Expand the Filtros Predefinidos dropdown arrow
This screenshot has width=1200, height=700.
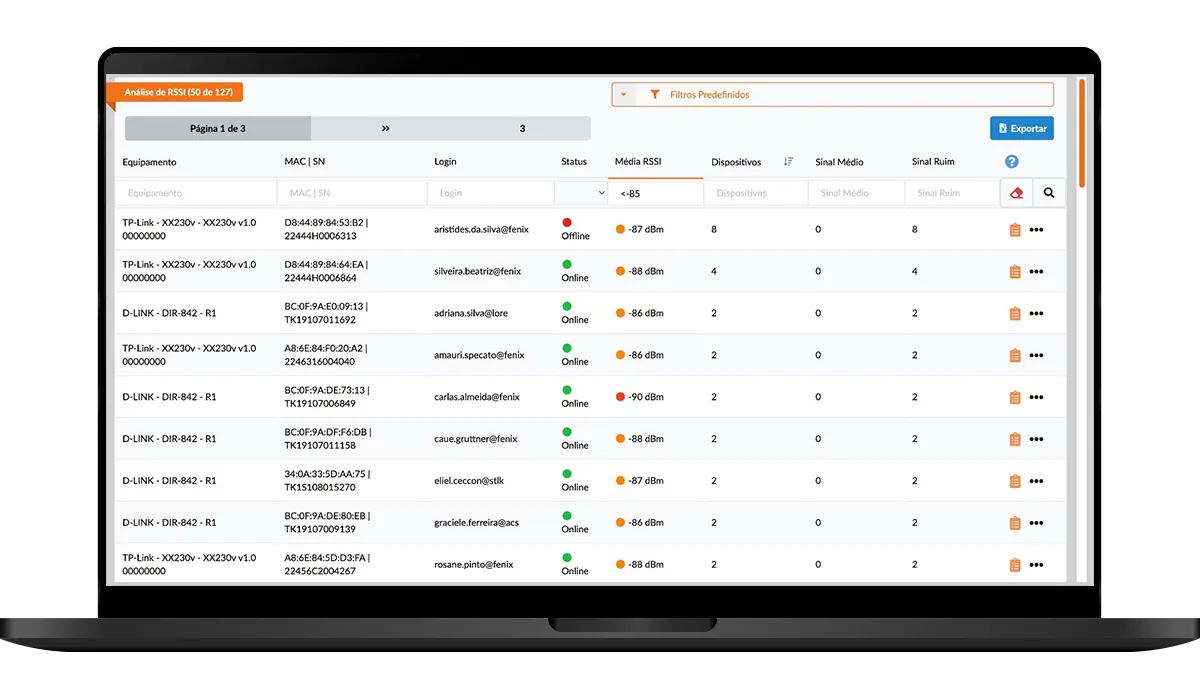(x=624, y=95)
